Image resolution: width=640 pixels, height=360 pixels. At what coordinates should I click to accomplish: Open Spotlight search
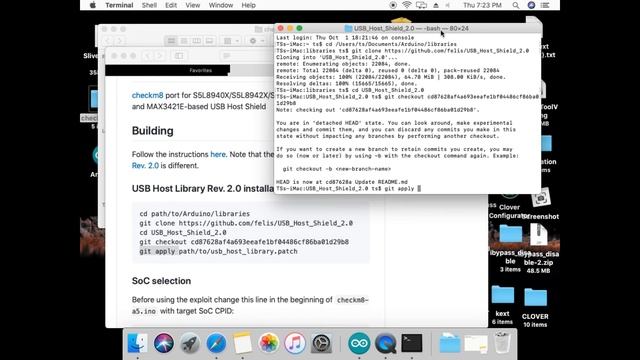[516, 5]
